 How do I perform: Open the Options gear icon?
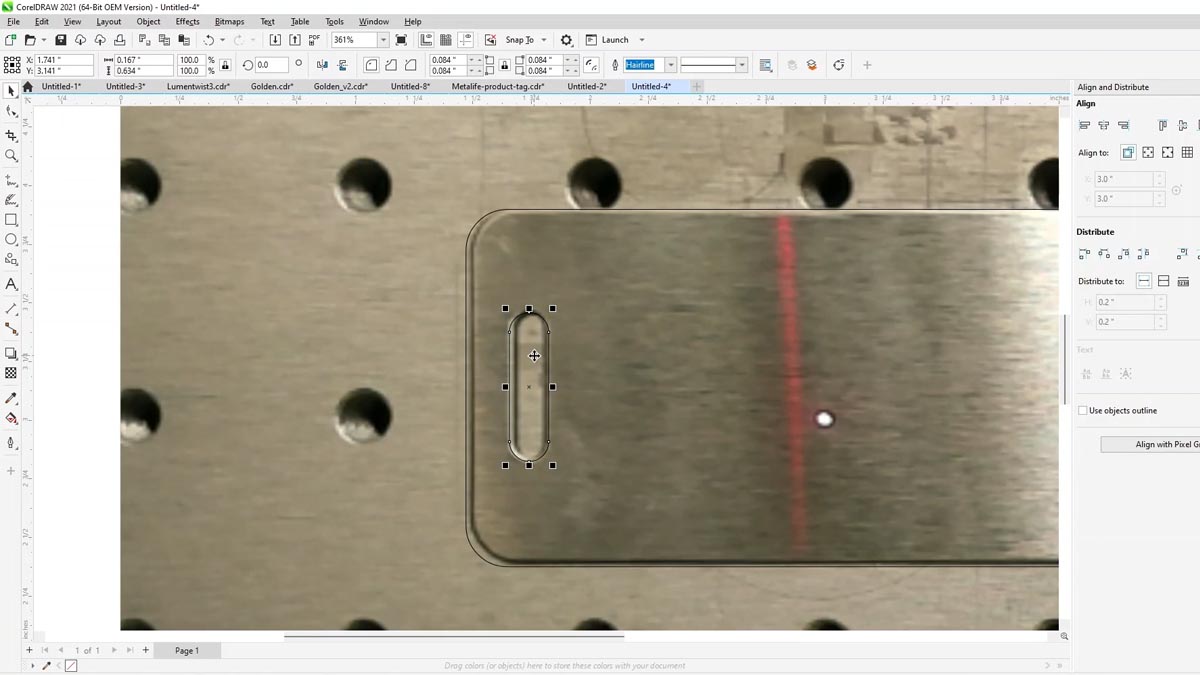567,40
